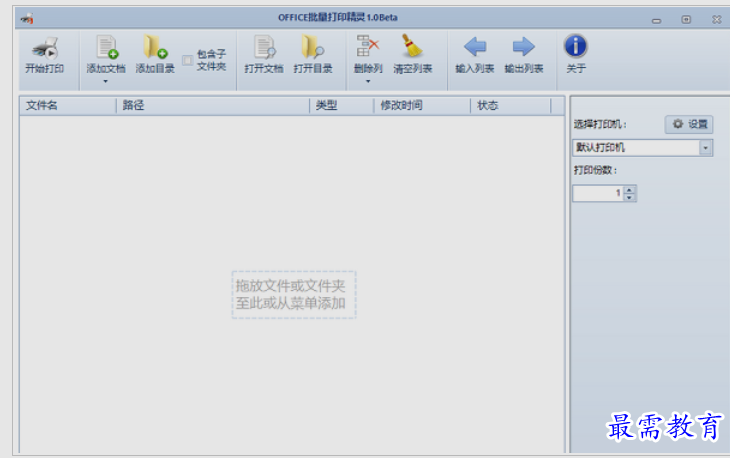Sort by 文件名 column header
This screenshot has width=730, height=458.
[68, 106]
